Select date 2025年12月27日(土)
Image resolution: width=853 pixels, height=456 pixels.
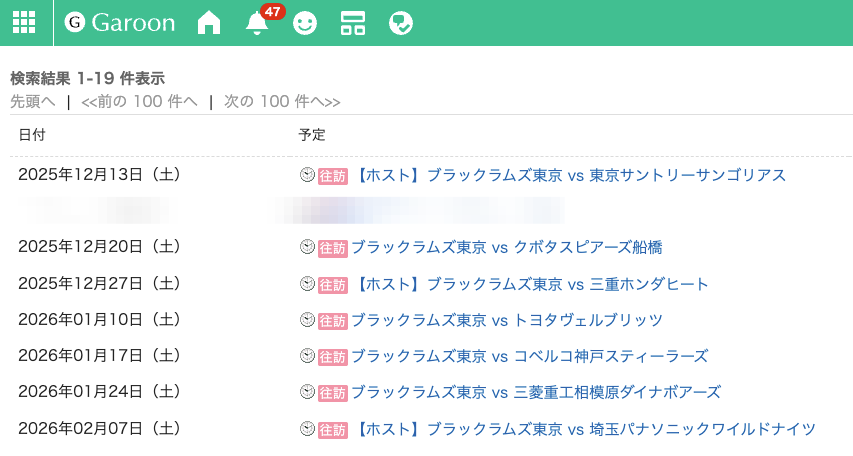coord(99,284)
